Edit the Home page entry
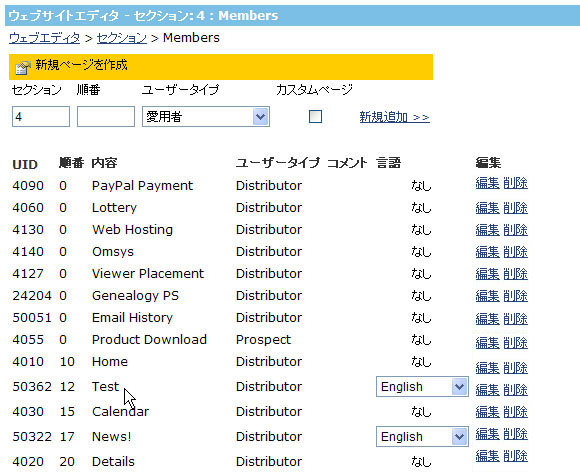Screen dimensions: 580x472 [x=487, y=368]
